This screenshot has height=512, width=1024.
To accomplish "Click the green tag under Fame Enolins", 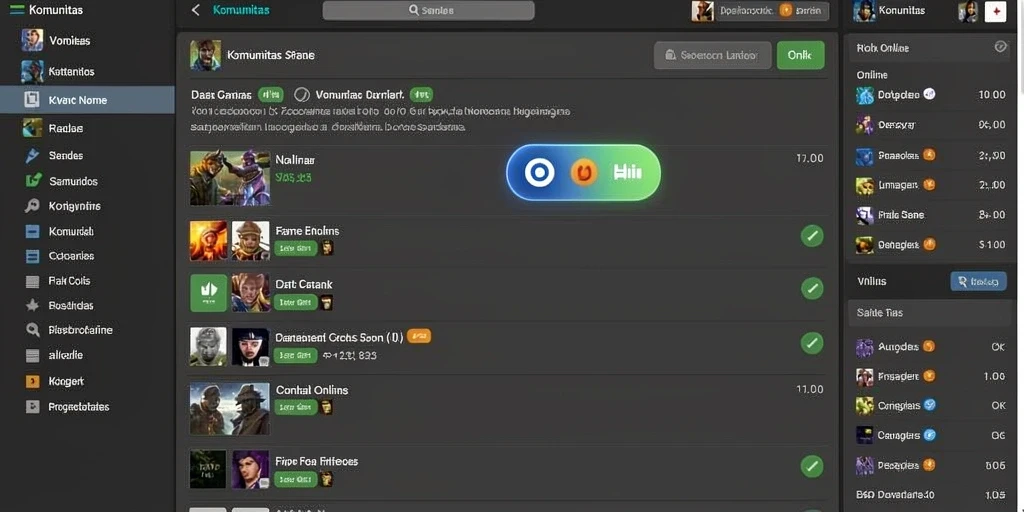I will click(x=295, y=248).
